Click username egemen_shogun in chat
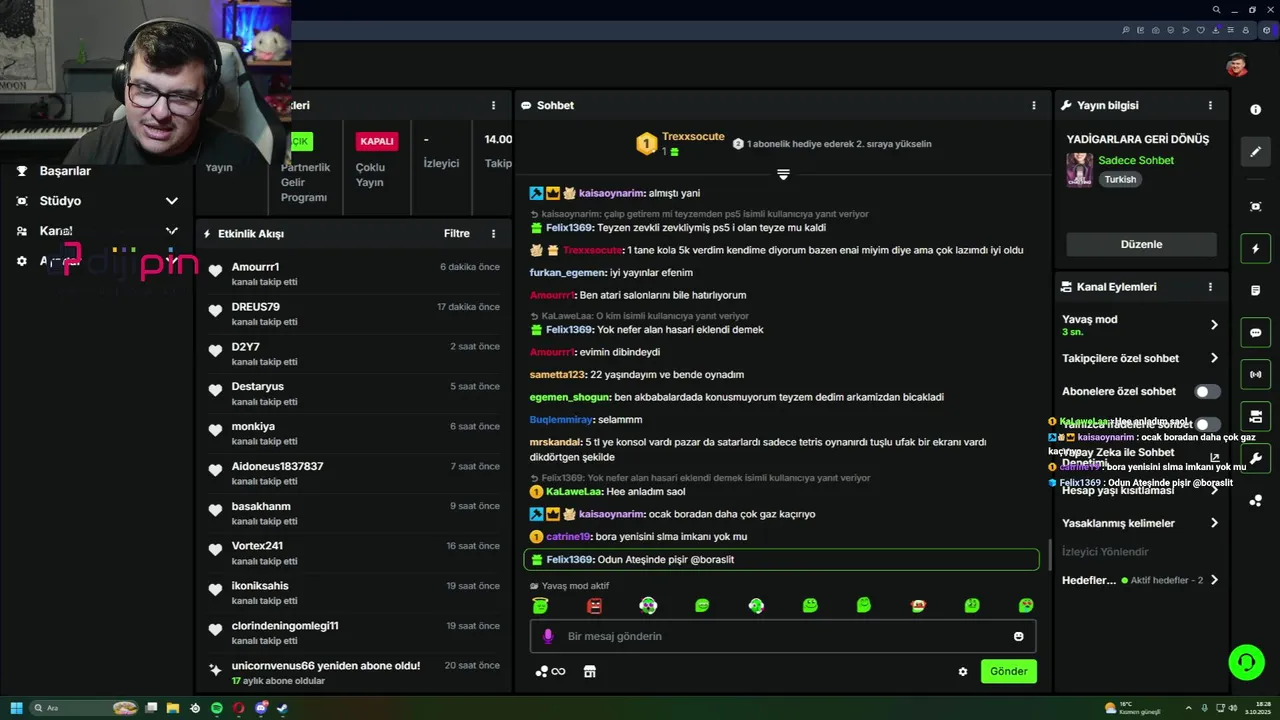 point(569,397)
